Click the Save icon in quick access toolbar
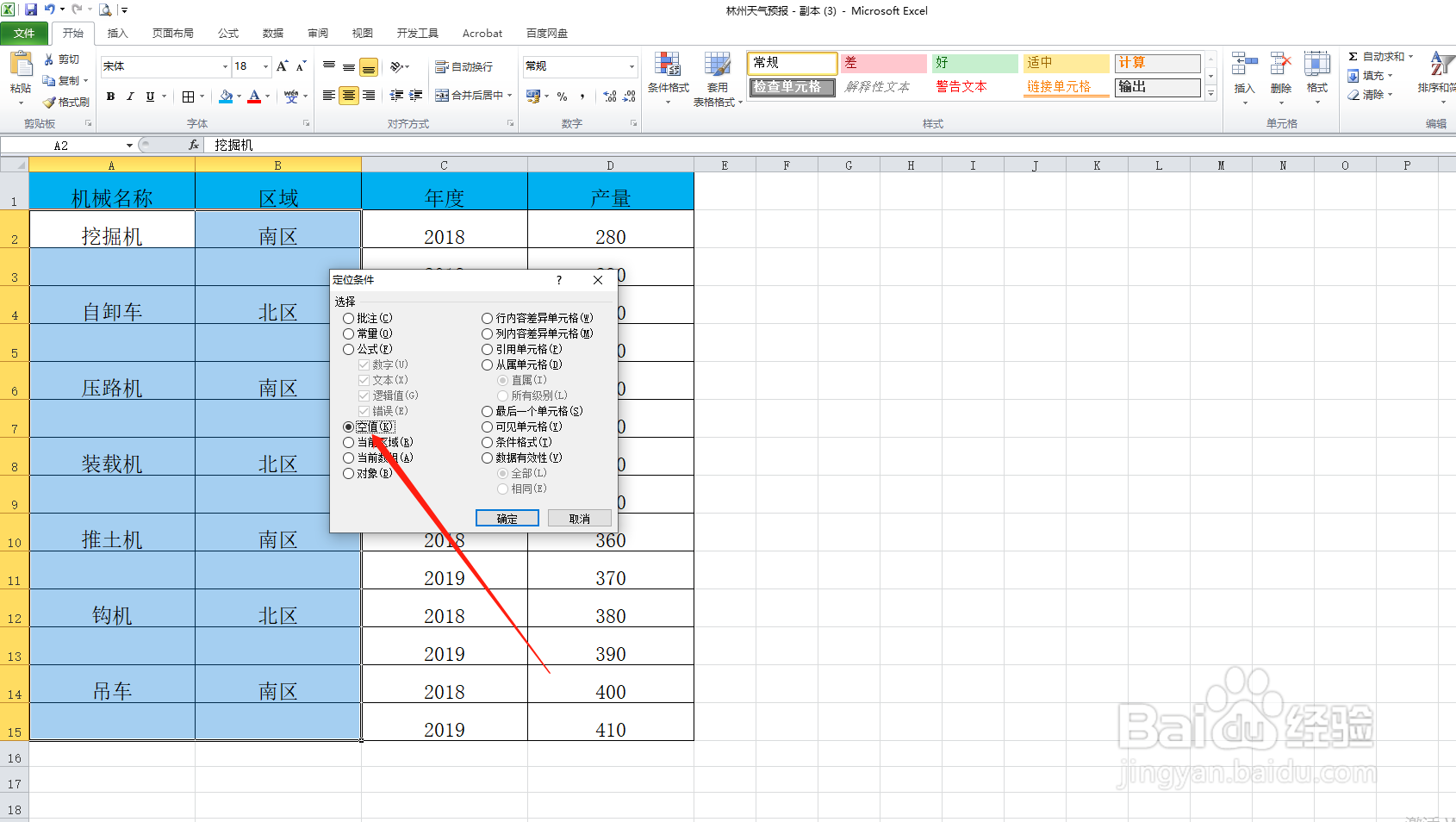The height and width of the screenshot is (822, 1456). point(31,9)
